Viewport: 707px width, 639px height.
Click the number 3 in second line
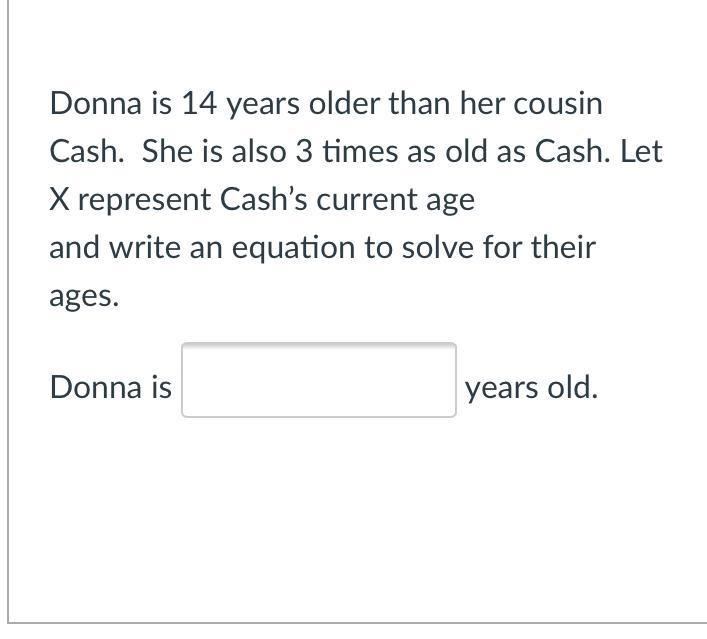coord(302,151)
